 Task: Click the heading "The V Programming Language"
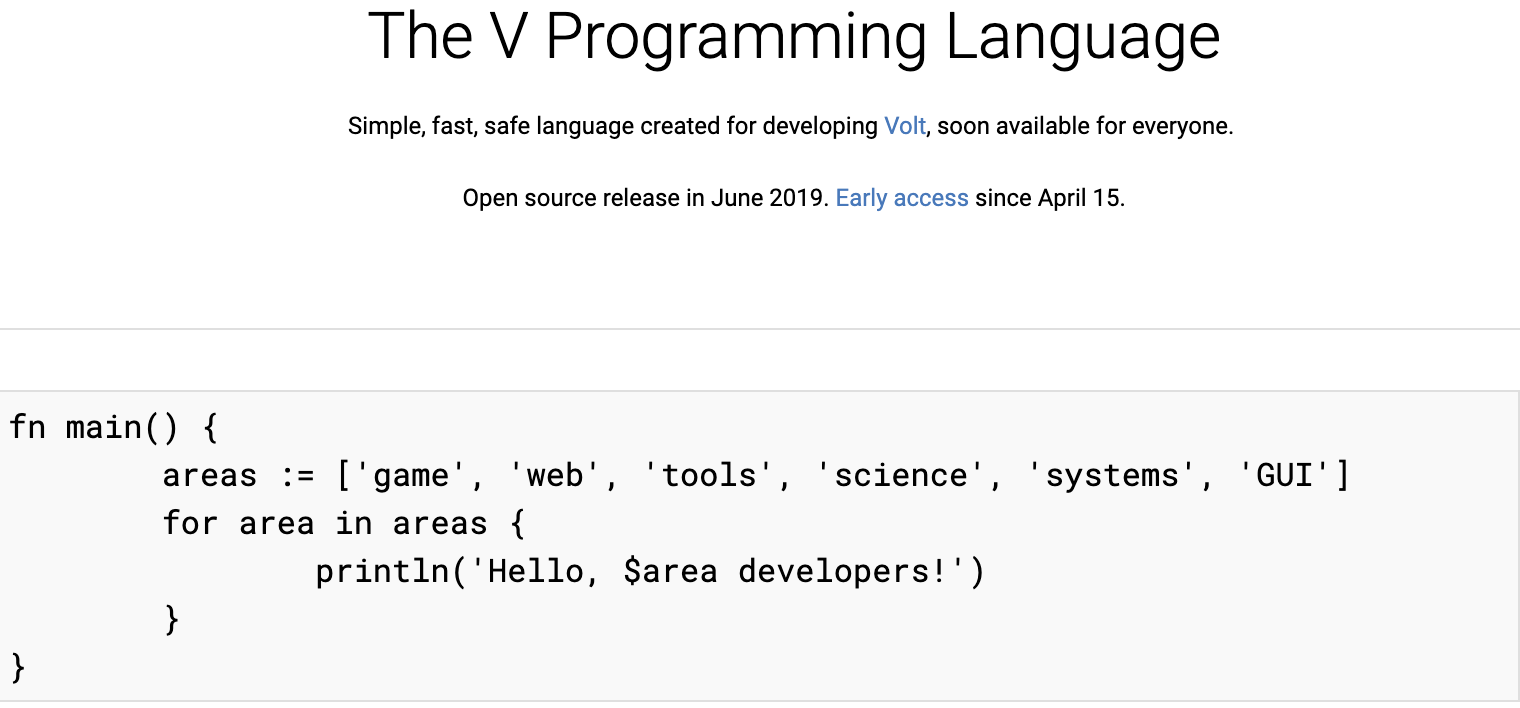794,37
